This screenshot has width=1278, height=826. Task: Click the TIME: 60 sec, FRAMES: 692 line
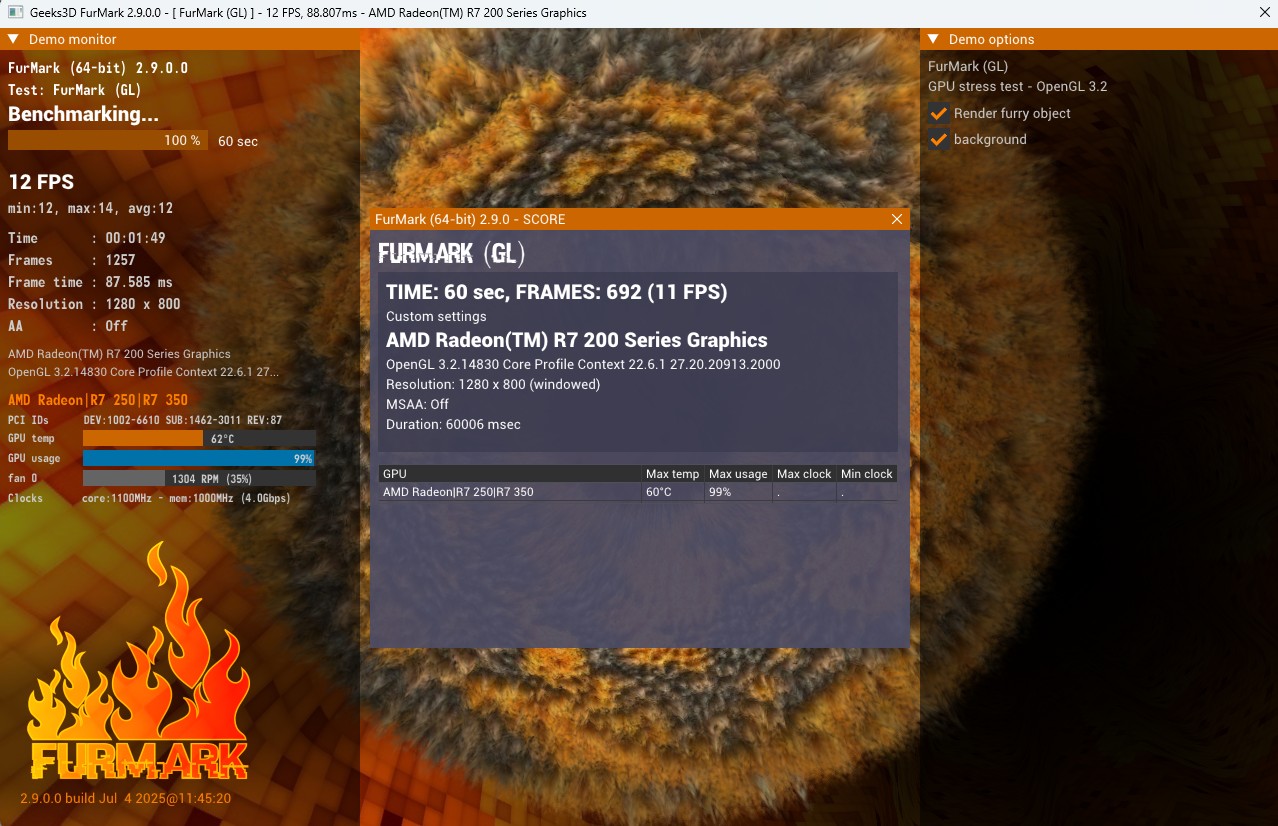pyautogui.click(x=556, y=292)
